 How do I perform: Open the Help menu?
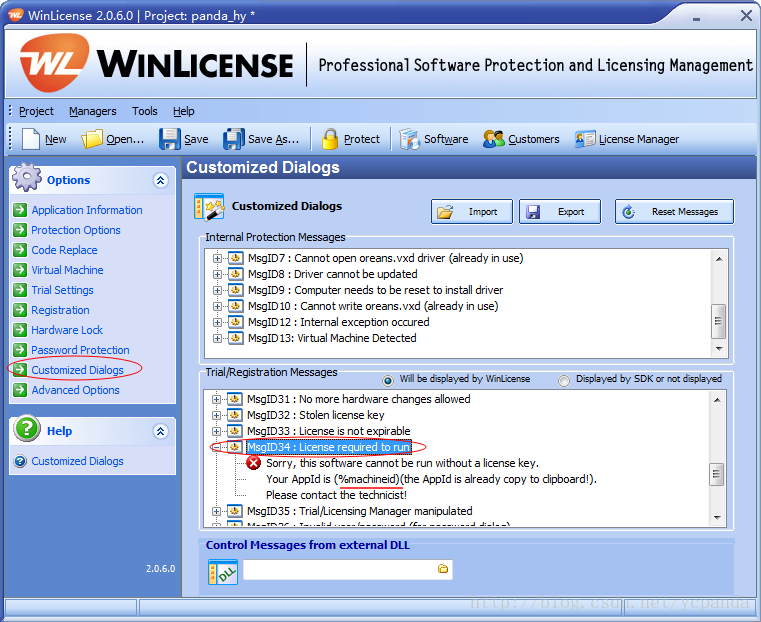184,111
